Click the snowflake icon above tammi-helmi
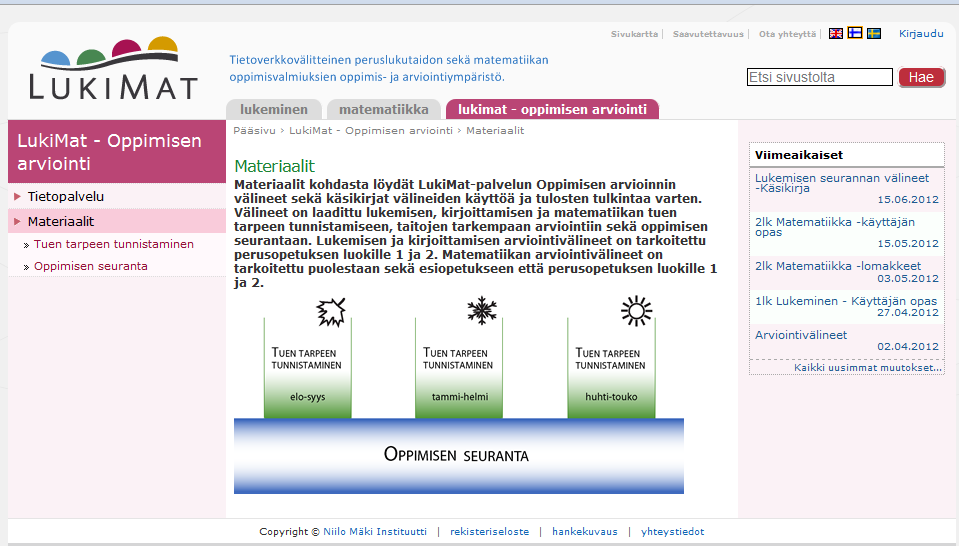The width and height of the screenshot is (959, 546). click(482, 310)
